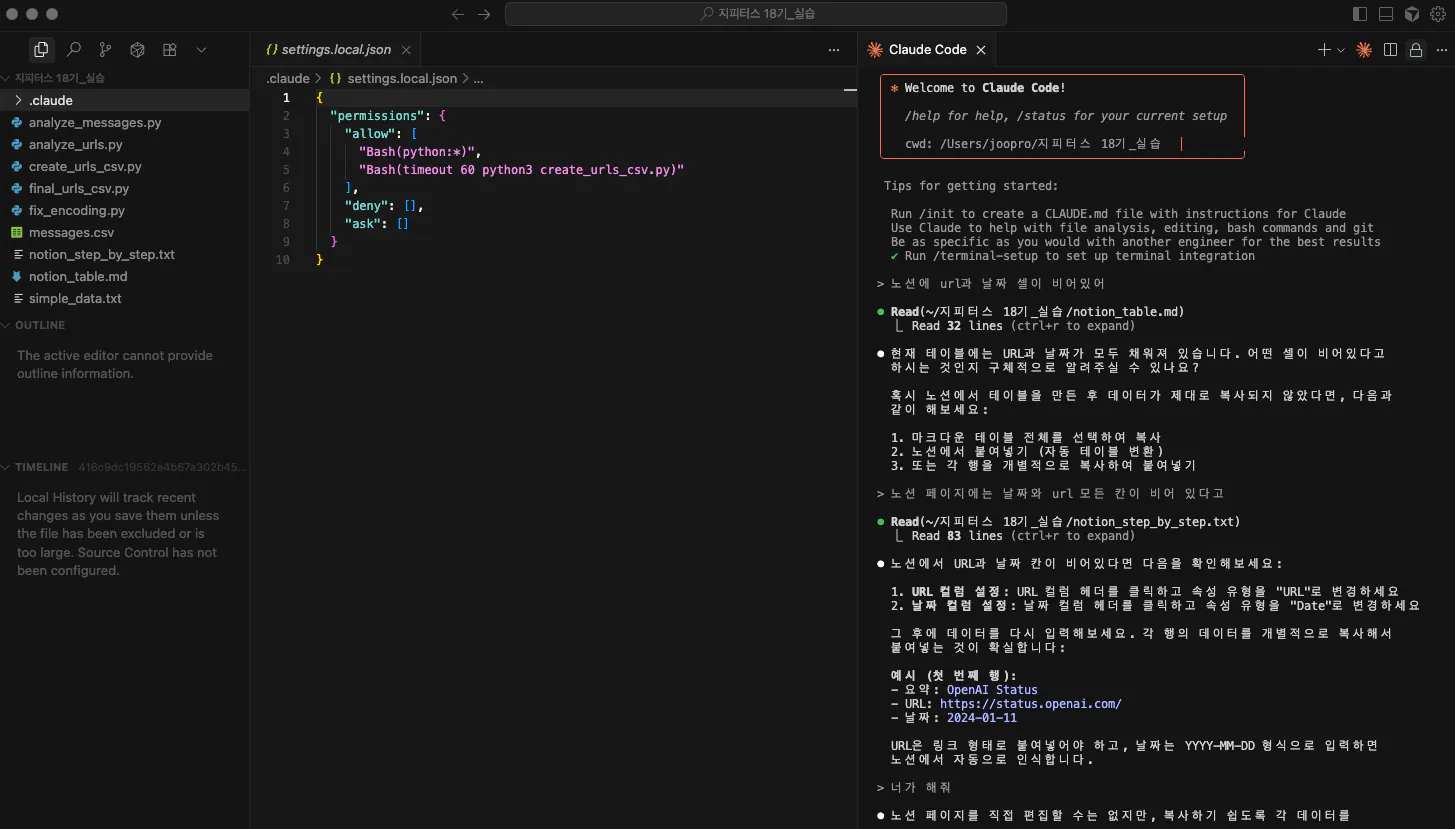1455x829 pixels.
Task: Open messages.csv file
Action: point(125,232)
